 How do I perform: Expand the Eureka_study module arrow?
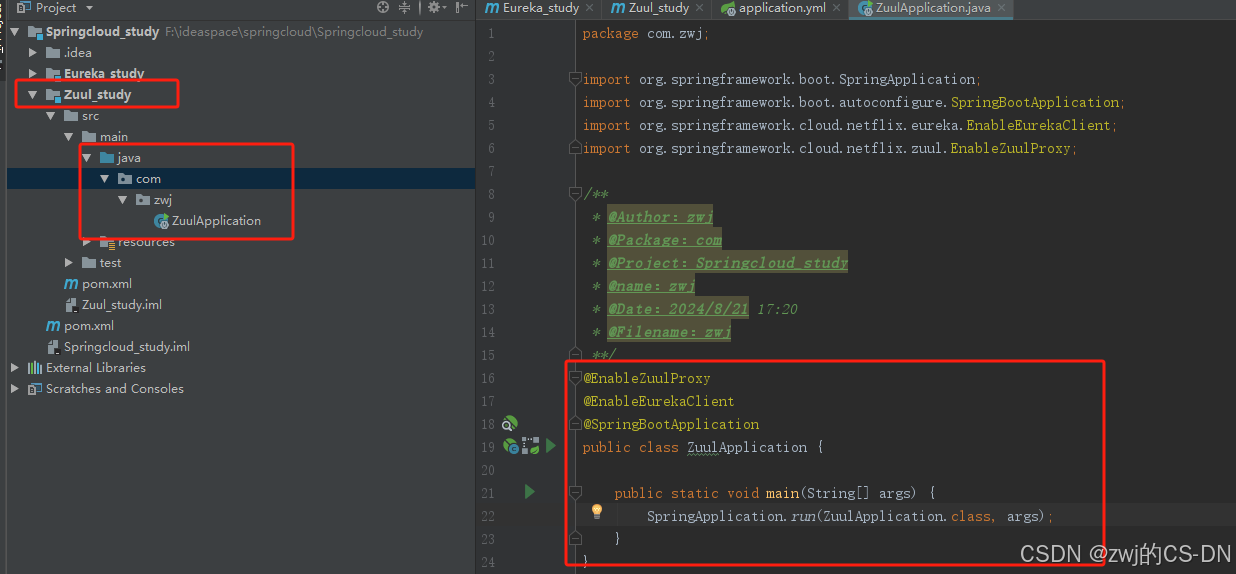33,74
